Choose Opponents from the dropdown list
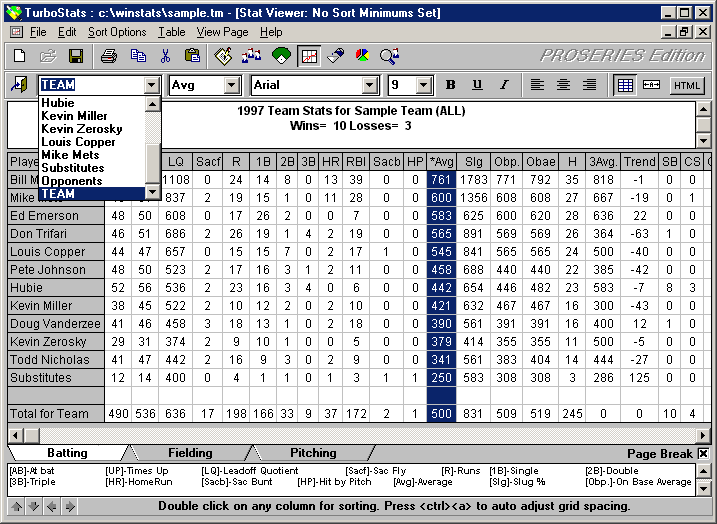The width and height of the screenshot is (717, 524). tap(92, 181)
